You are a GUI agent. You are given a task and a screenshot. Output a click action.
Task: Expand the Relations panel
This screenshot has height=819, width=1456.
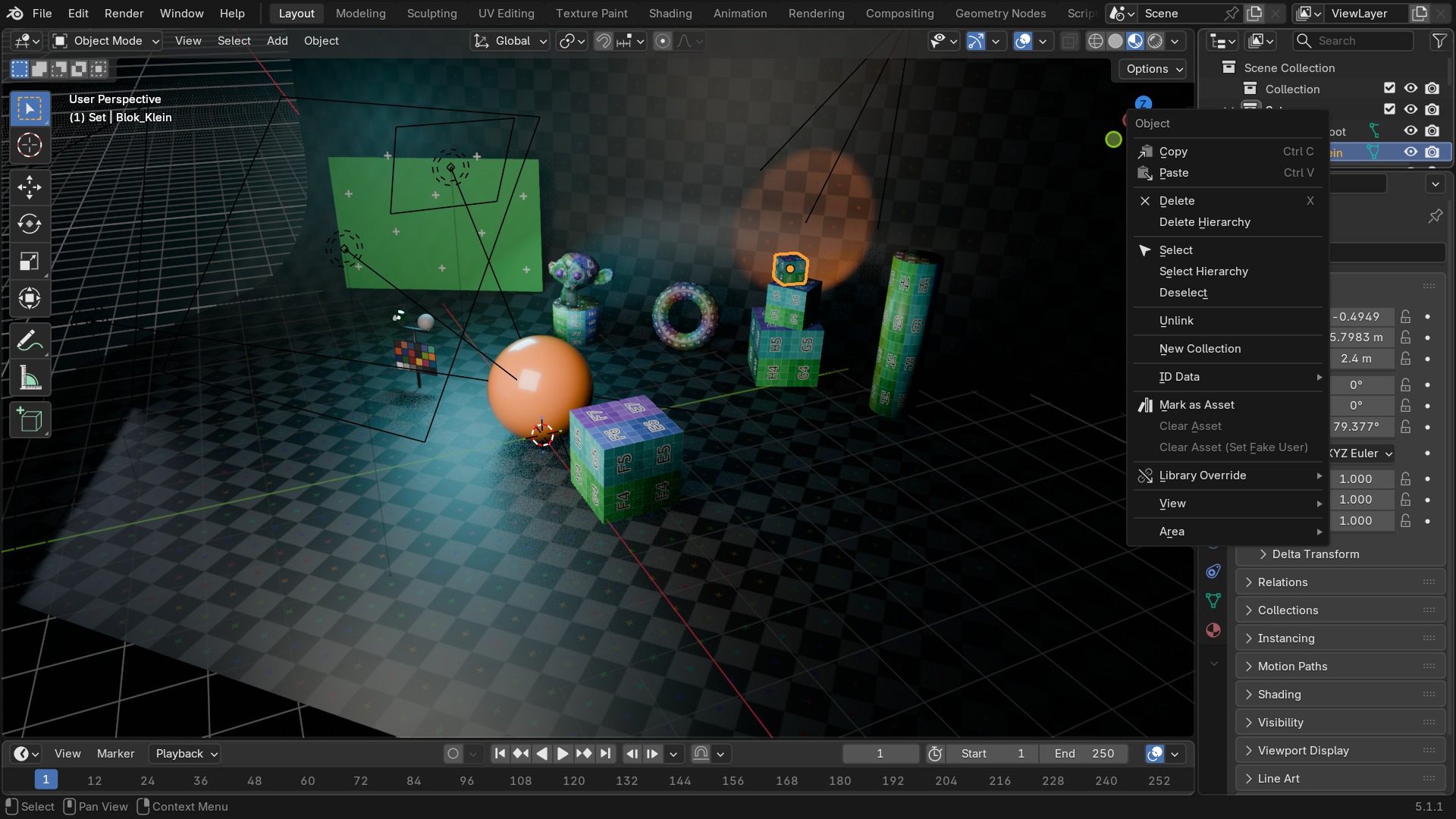[1340, 582]
